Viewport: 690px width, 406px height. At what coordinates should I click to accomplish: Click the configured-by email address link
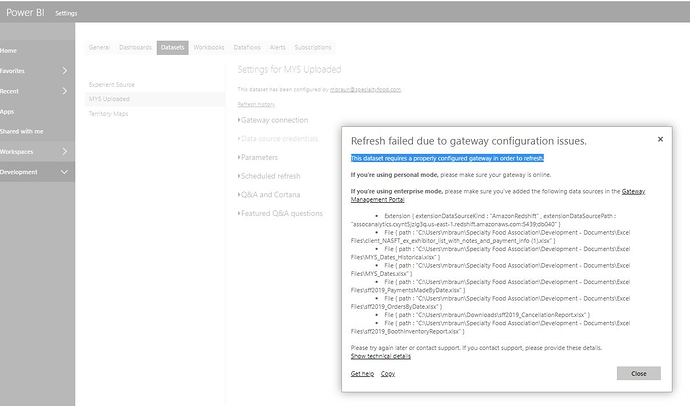[x=365, y=89]
